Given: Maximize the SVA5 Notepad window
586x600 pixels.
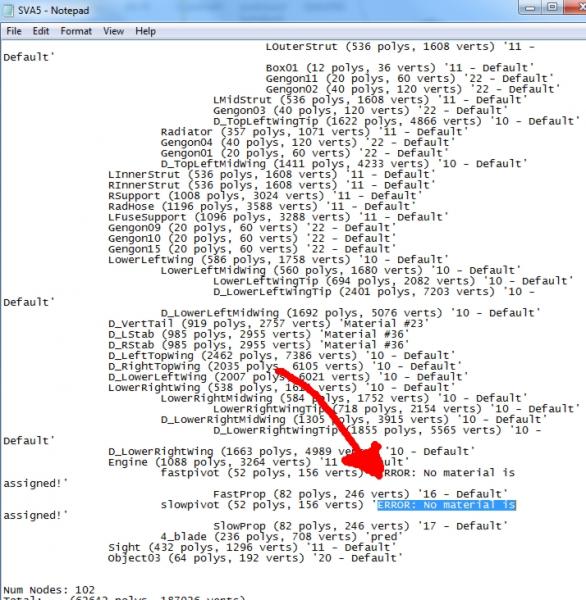Looking at the screenshot, I should pos(552,7).
